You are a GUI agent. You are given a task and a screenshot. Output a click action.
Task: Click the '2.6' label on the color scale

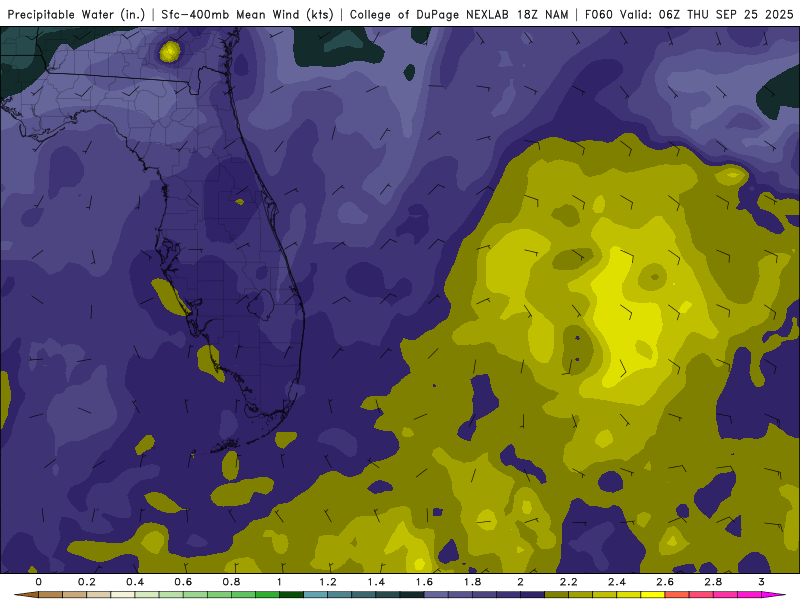pos(665,582)
